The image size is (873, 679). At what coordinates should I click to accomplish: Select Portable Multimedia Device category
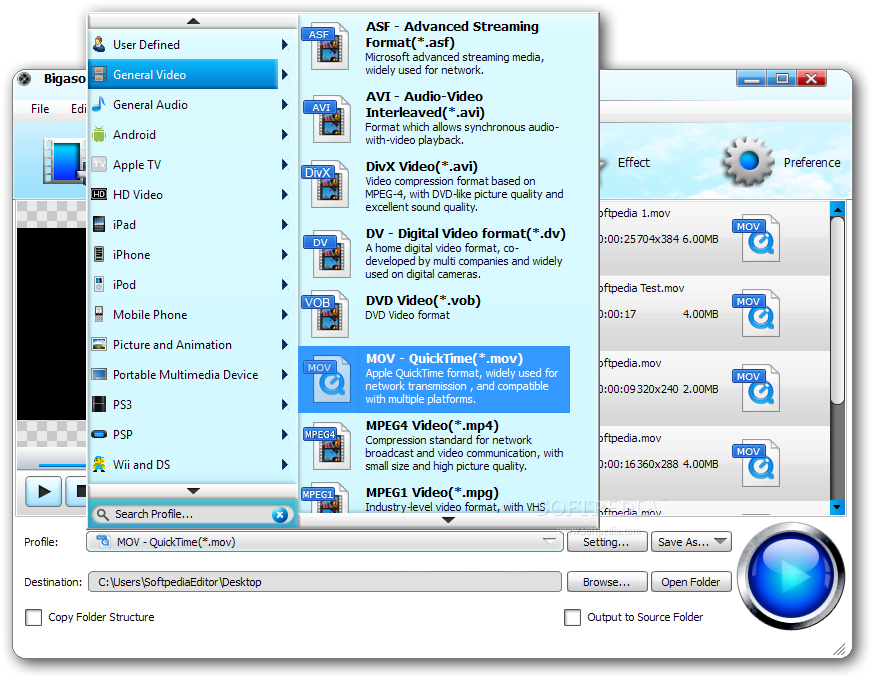tap(183, 375)
